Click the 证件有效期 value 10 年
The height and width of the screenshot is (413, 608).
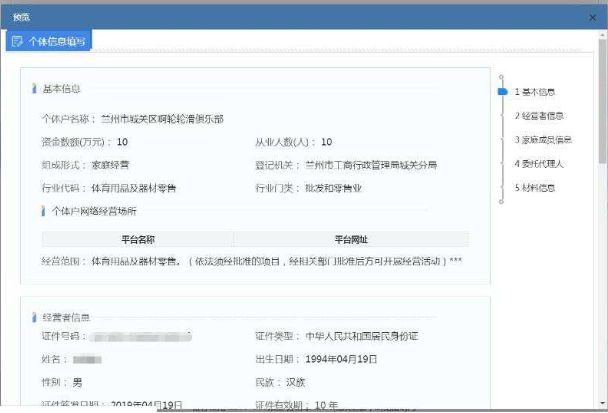326,405
